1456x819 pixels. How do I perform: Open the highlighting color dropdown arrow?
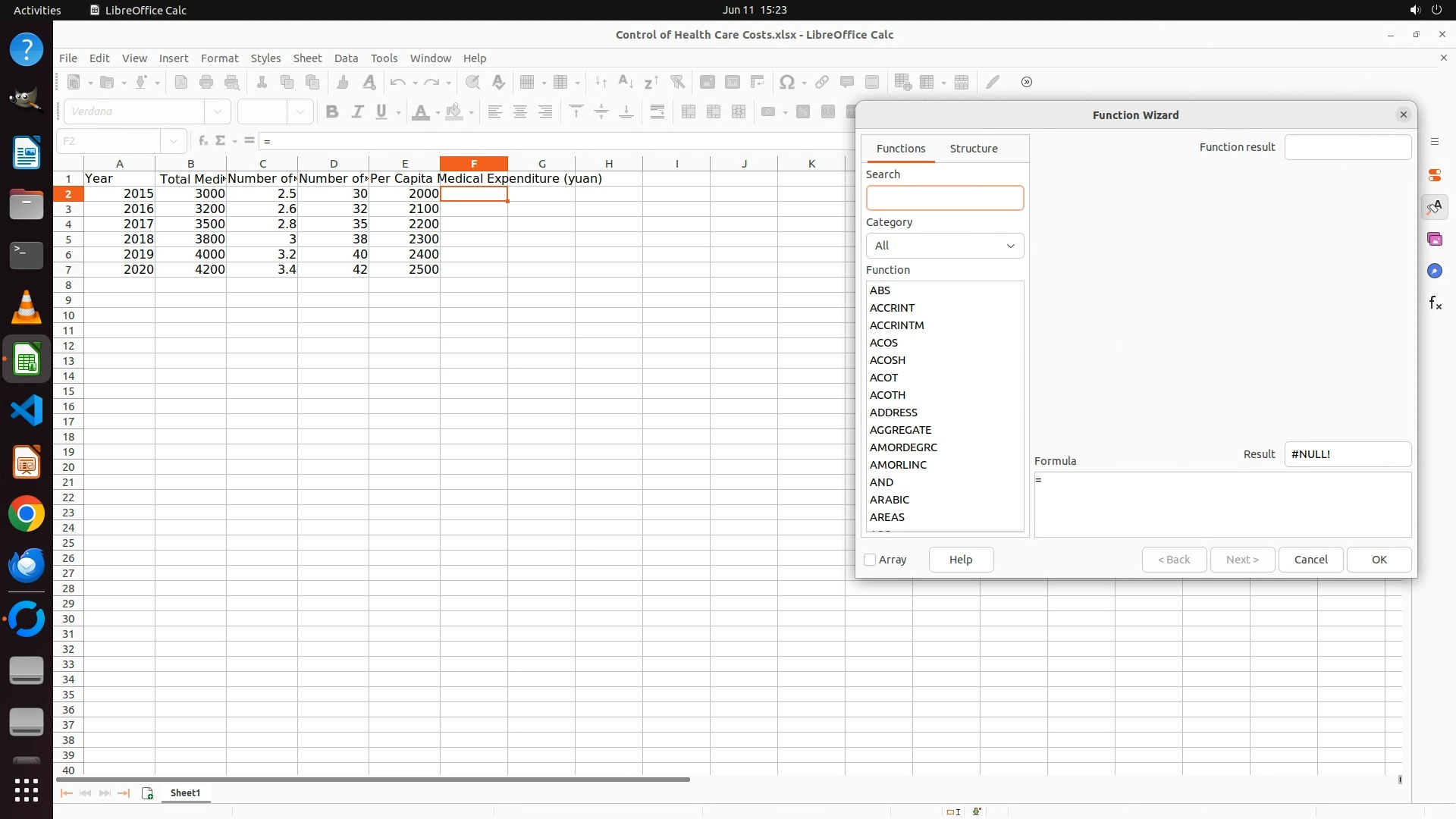(x=472, y=113)
